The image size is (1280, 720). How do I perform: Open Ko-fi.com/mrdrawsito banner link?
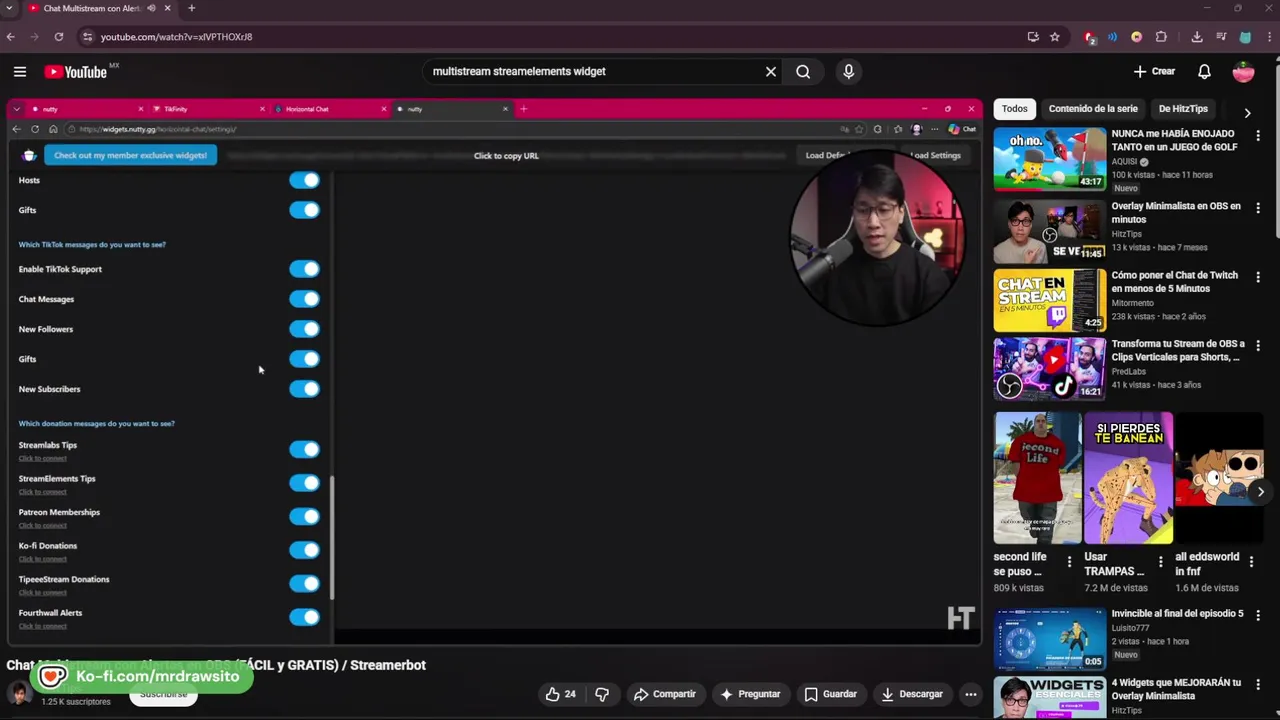tap(141, 677)
